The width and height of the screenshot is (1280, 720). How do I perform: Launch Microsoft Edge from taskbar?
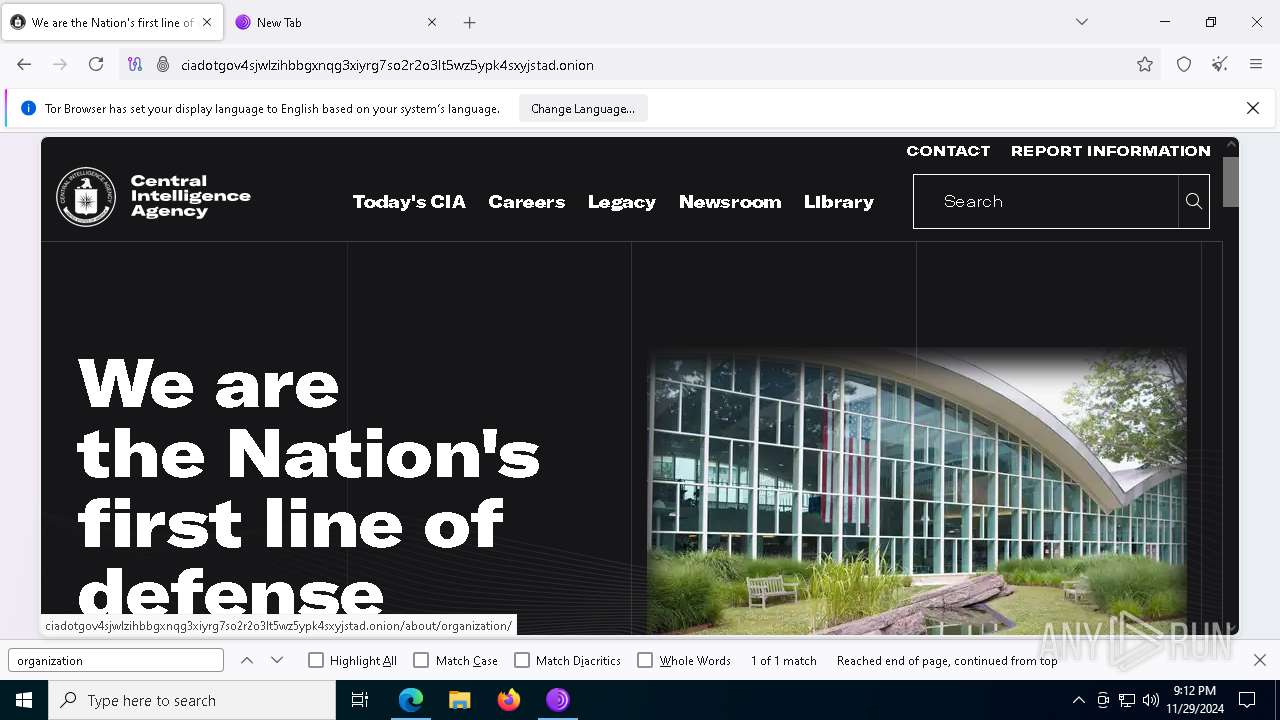[411, 700]
